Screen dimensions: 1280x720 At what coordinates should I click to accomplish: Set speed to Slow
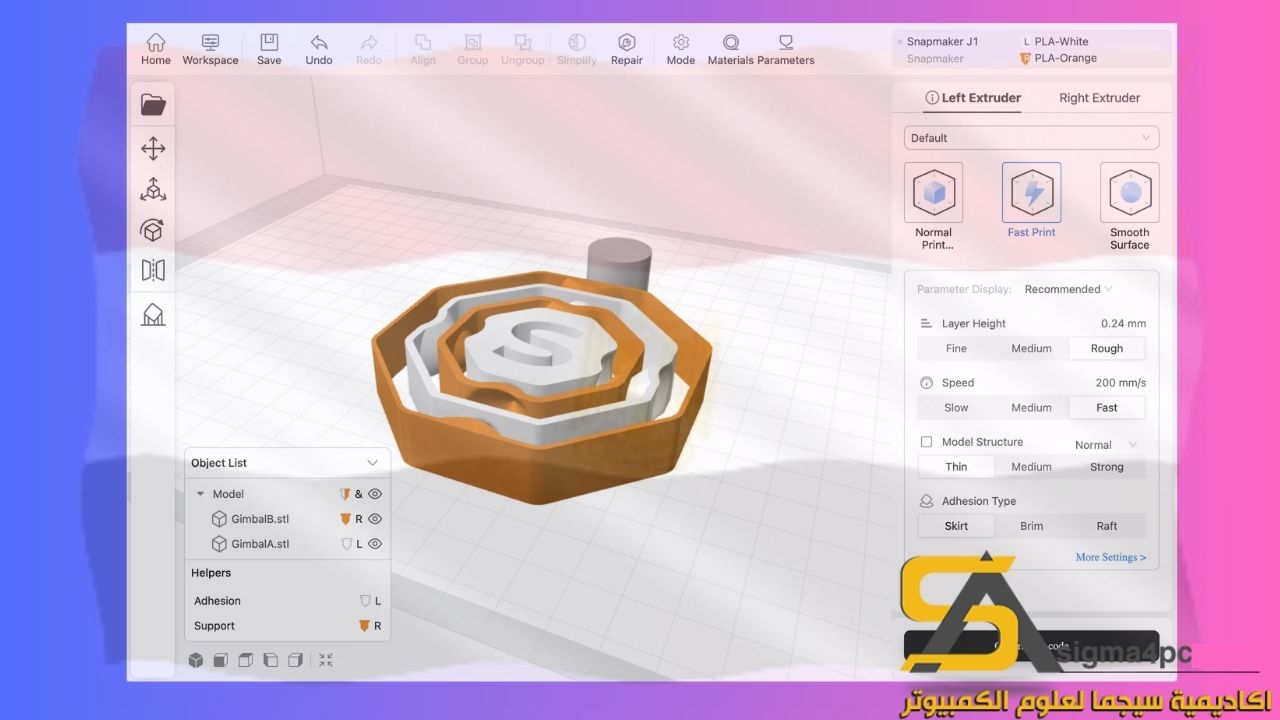(x=956, y=408)
